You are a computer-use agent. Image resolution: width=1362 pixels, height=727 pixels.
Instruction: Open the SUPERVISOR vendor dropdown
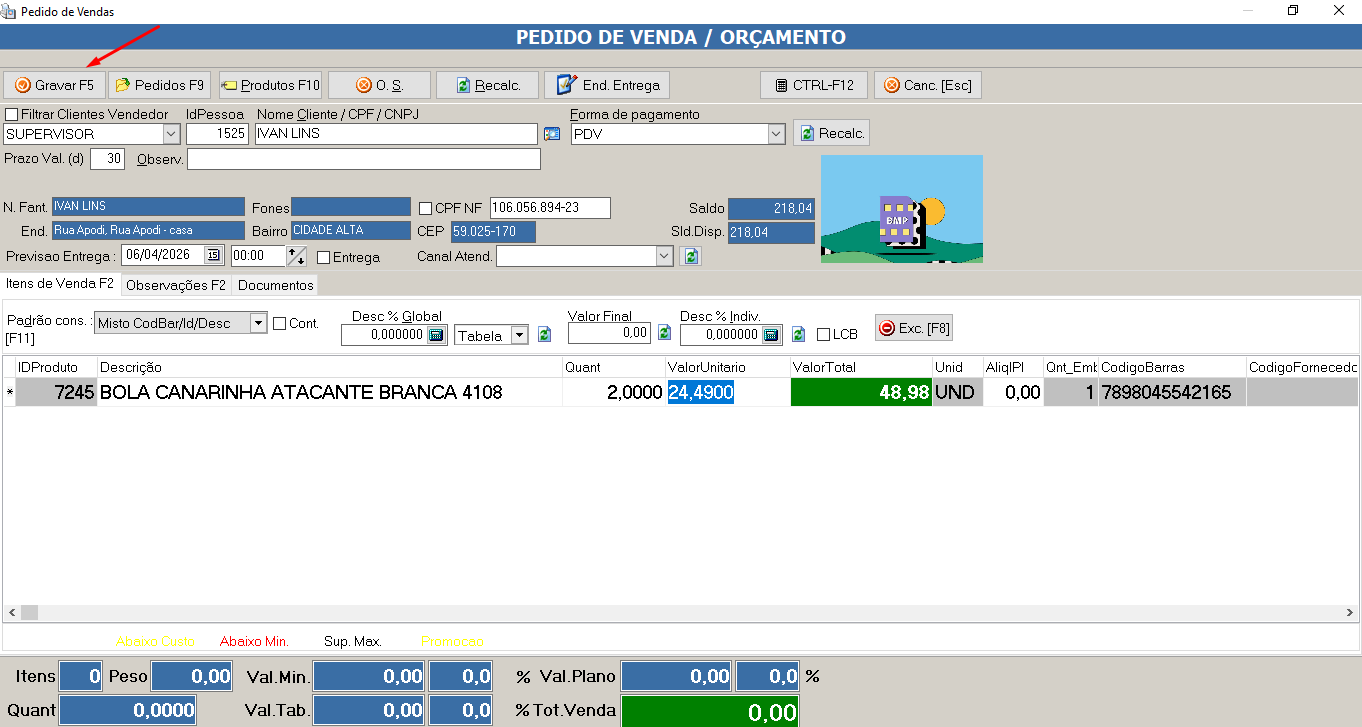[170, 134]
